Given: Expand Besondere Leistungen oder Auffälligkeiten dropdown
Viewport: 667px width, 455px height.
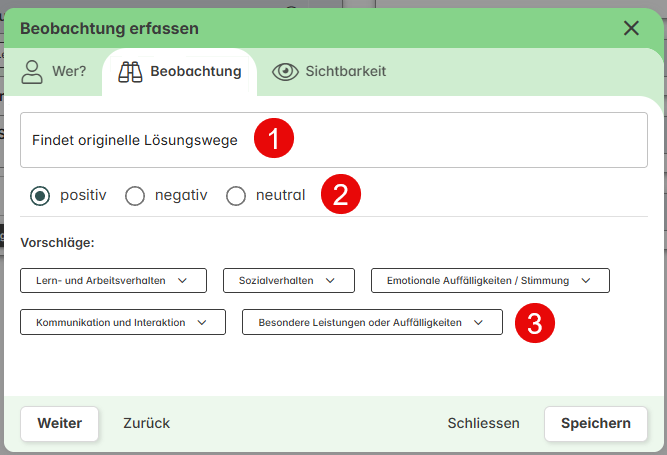Looking at the screenshot, I should coord(372,322).
